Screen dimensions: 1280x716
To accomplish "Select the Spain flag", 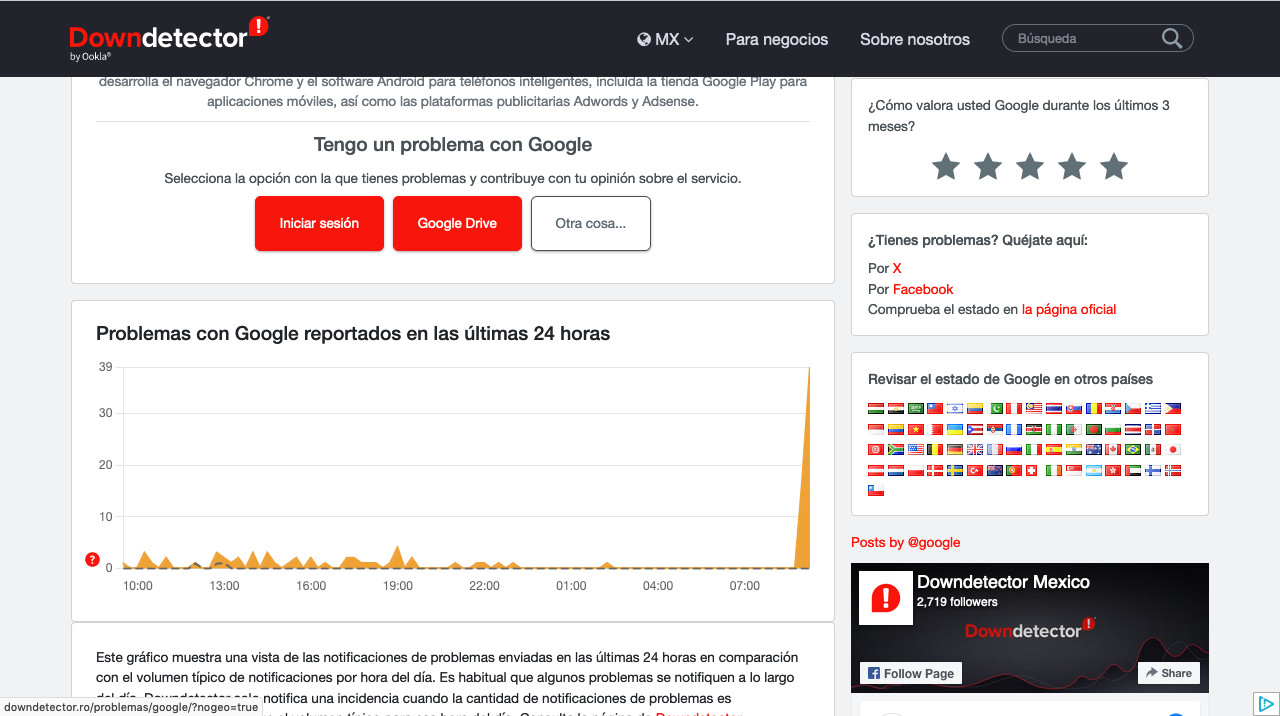I will (1054, 449).
